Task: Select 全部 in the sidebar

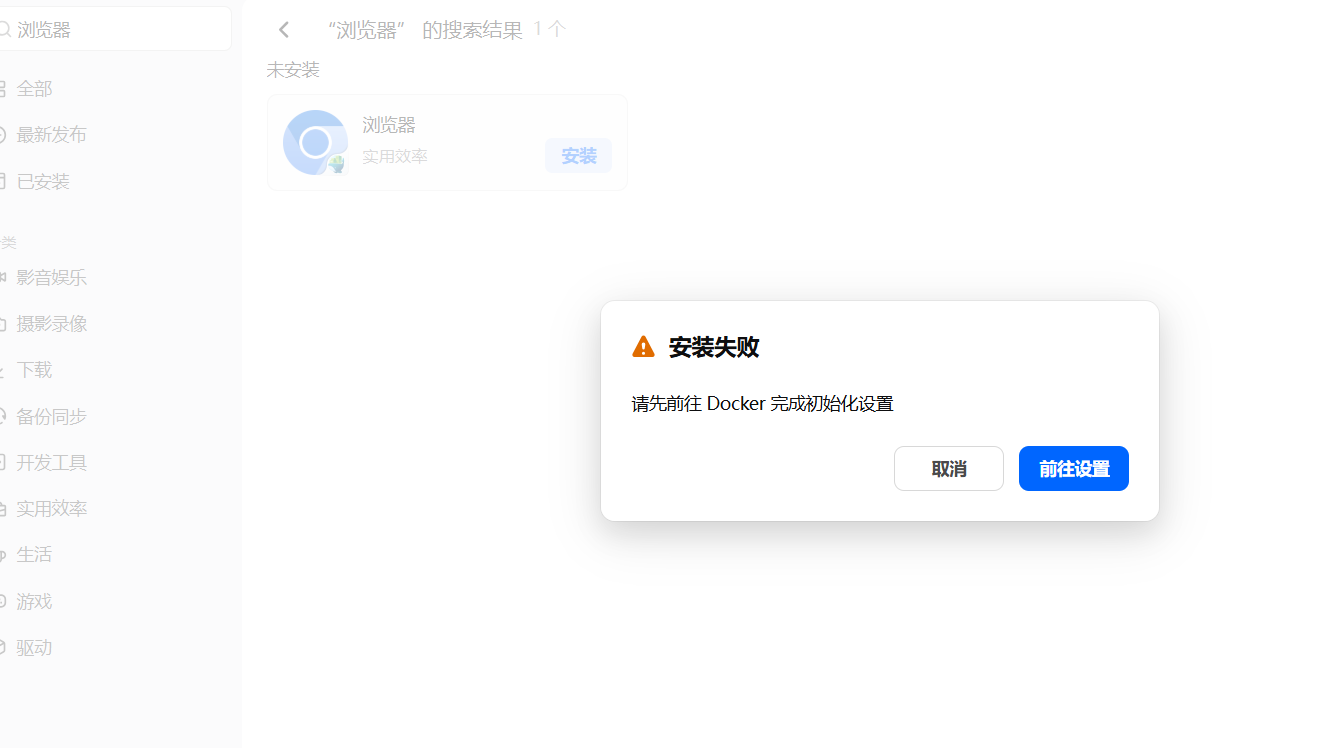Action: click(x=34, y=89)
